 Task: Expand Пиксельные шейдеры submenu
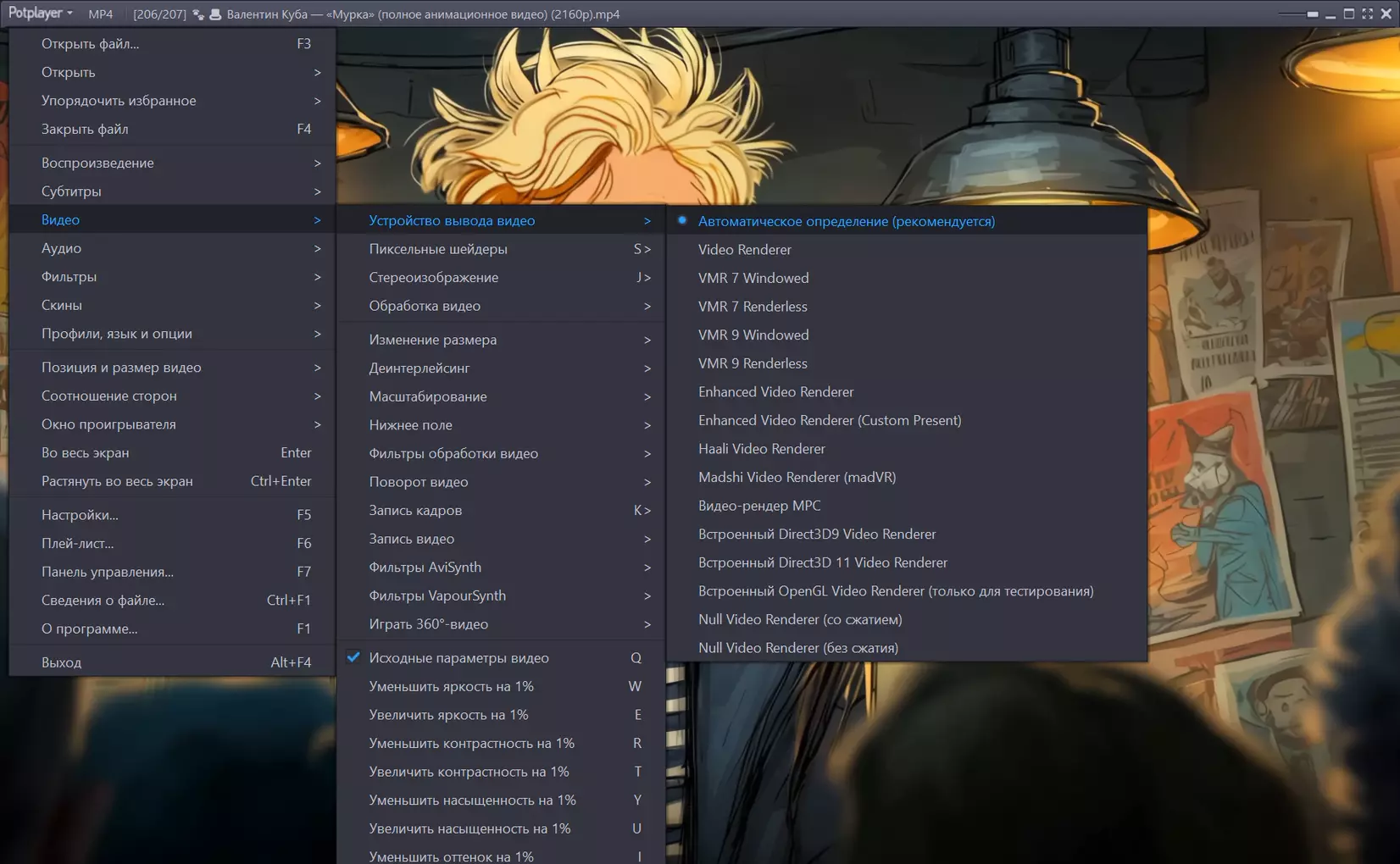pyautogui.click(x=500, y=249)
